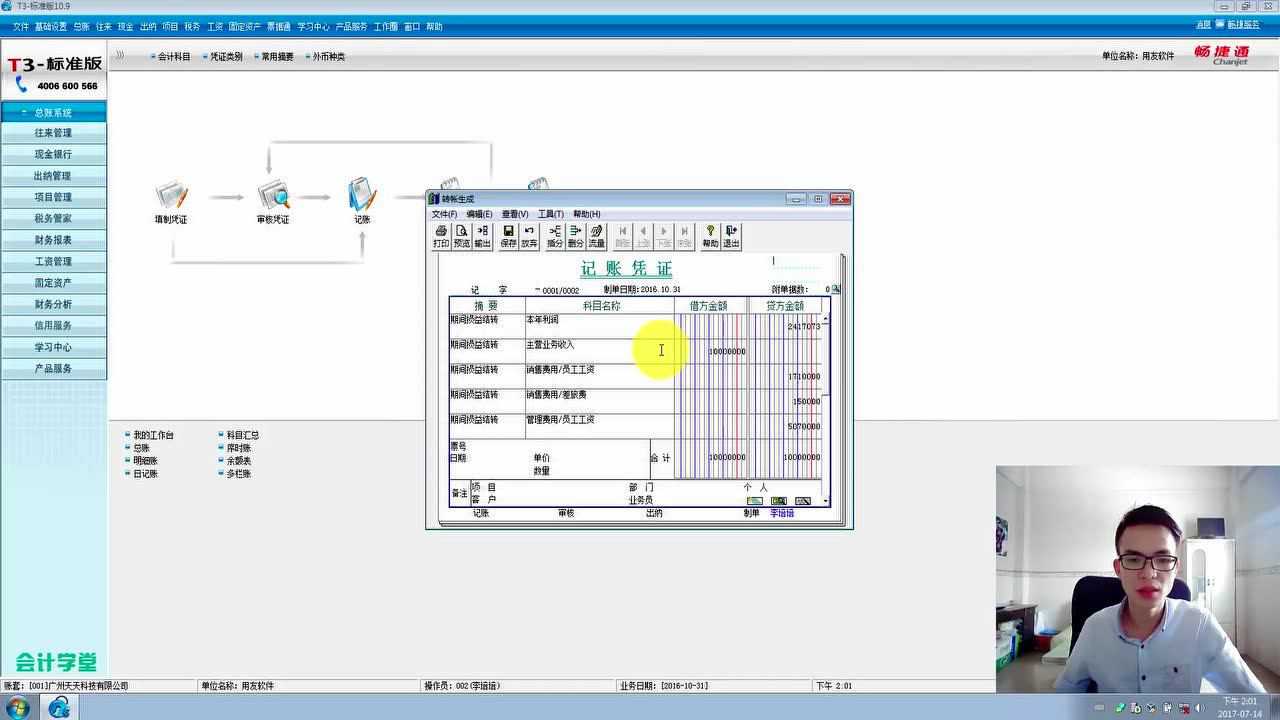Screen dimensions: 1280x720
Task: Click the 插分 insert entry icon
Action: 555,236
